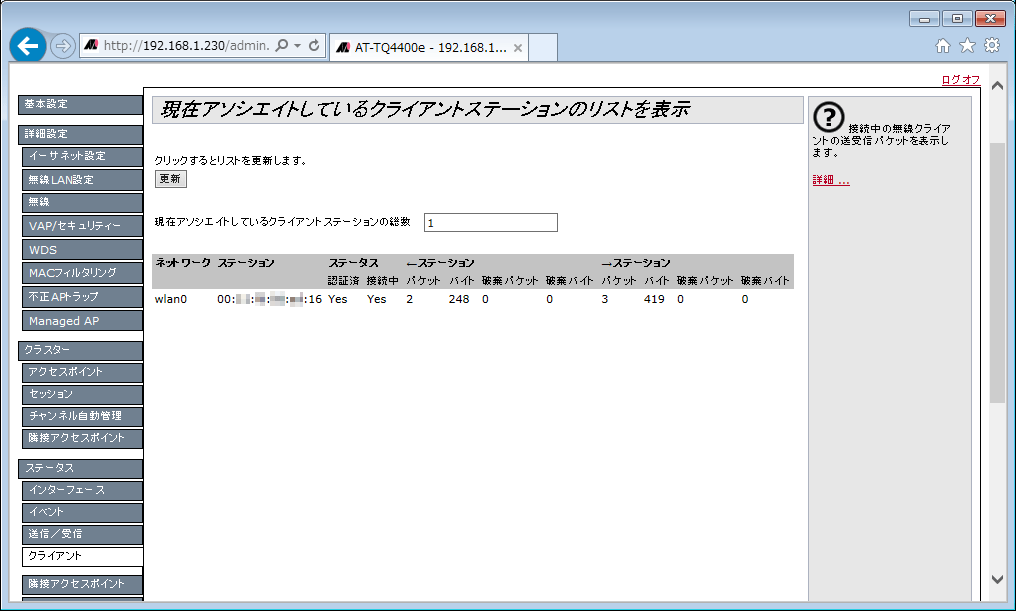Open the blank new tab button
Viewport: 1016px width, 611px height.
point(542,47)
